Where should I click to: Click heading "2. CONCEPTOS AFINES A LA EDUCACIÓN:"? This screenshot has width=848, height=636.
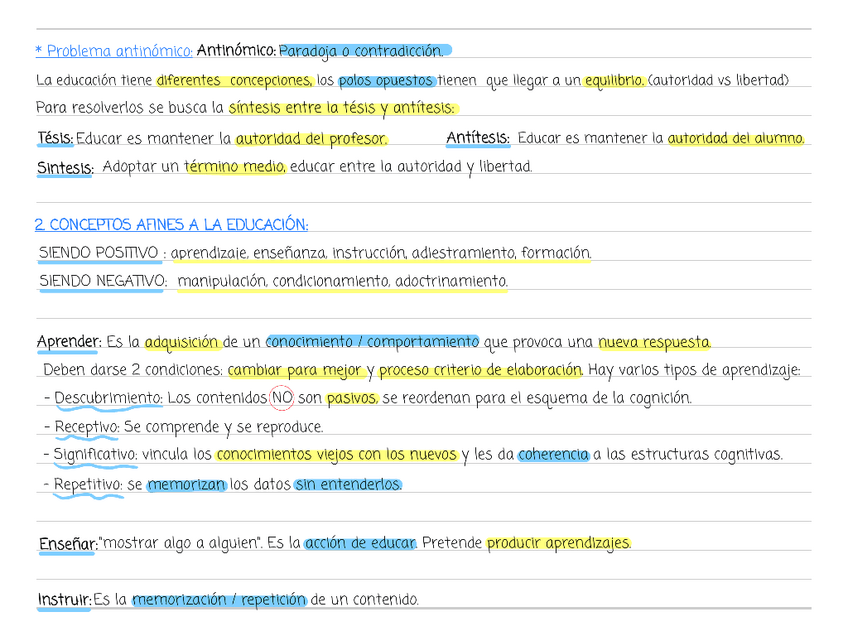pos(171,224)
